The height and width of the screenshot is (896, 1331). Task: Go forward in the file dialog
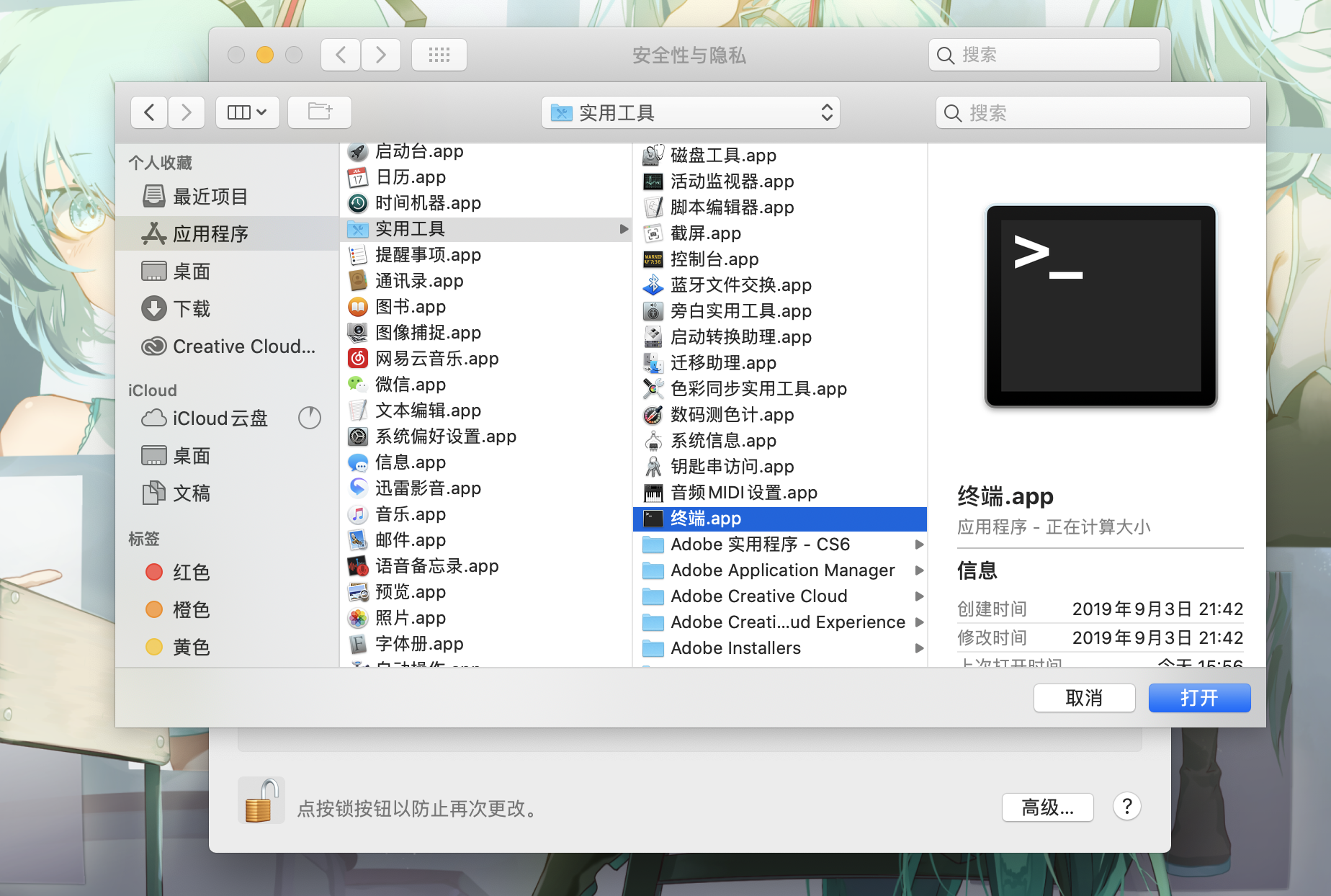point(187,112)
